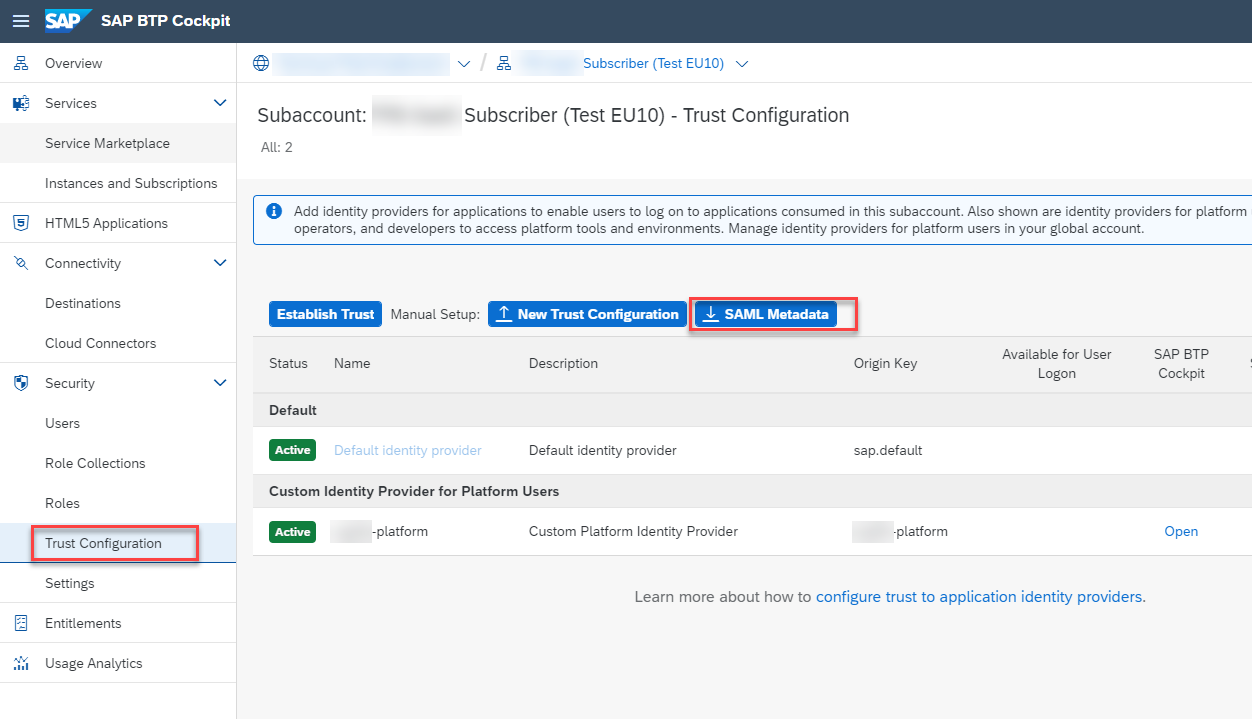Click the HTML5 Applications icon
The image size is (1252, 719).
(21, 223)
